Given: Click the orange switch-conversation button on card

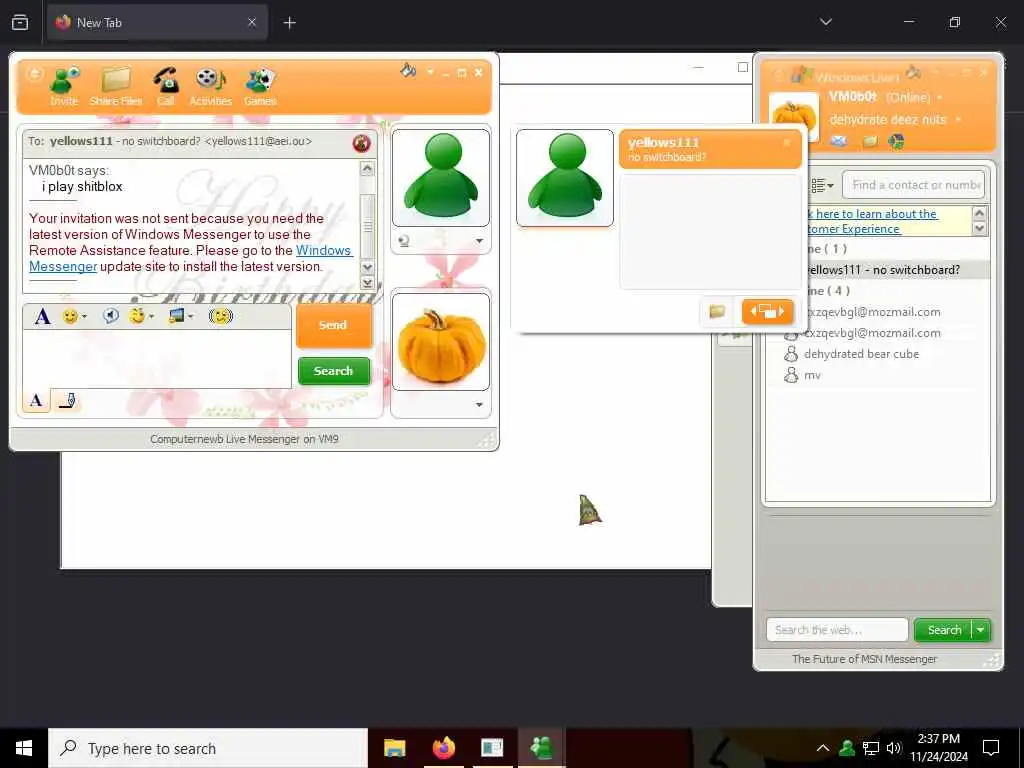Looking at the screenshot, I should pyautogui.click(x=767, y=312).
